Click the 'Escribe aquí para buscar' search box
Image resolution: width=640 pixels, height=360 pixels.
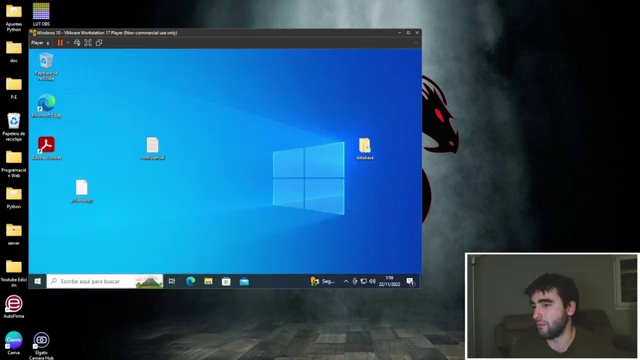pyautogui.click(x=104, y=281)
